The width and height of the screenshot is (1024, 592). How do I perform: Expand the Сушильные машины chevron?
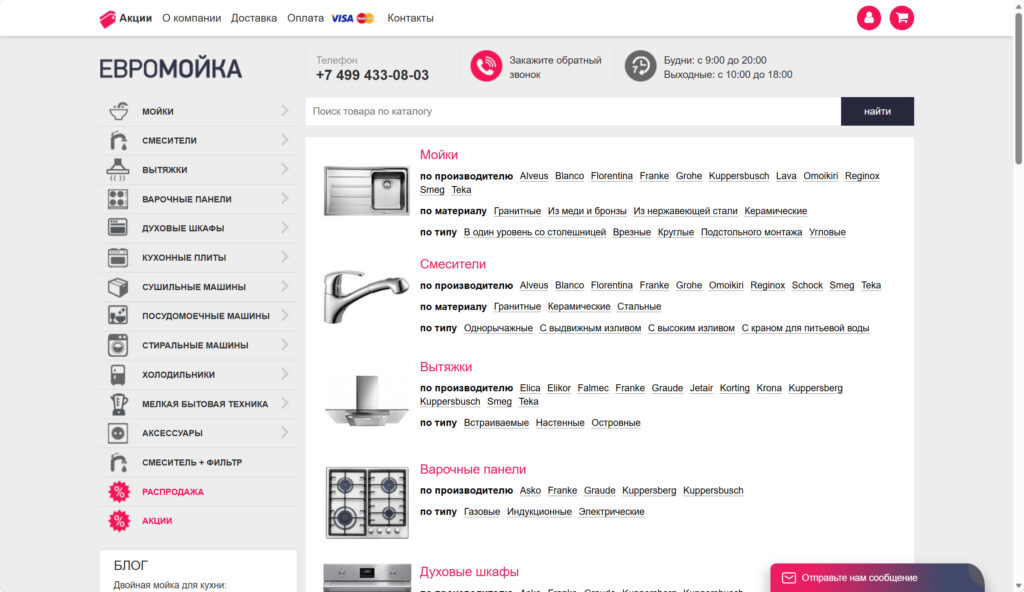click(285, 286)
